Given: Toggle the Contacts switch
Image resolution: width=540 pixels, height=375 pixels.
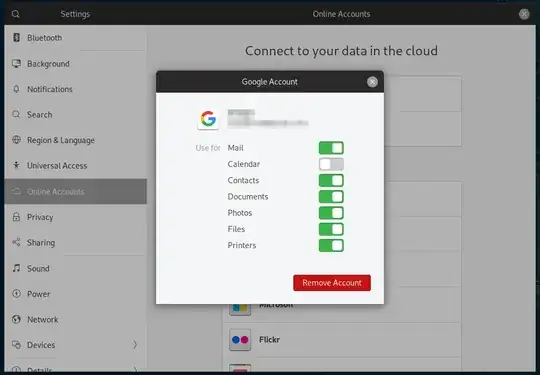Looking at the screenshot, I should (331, 180).
